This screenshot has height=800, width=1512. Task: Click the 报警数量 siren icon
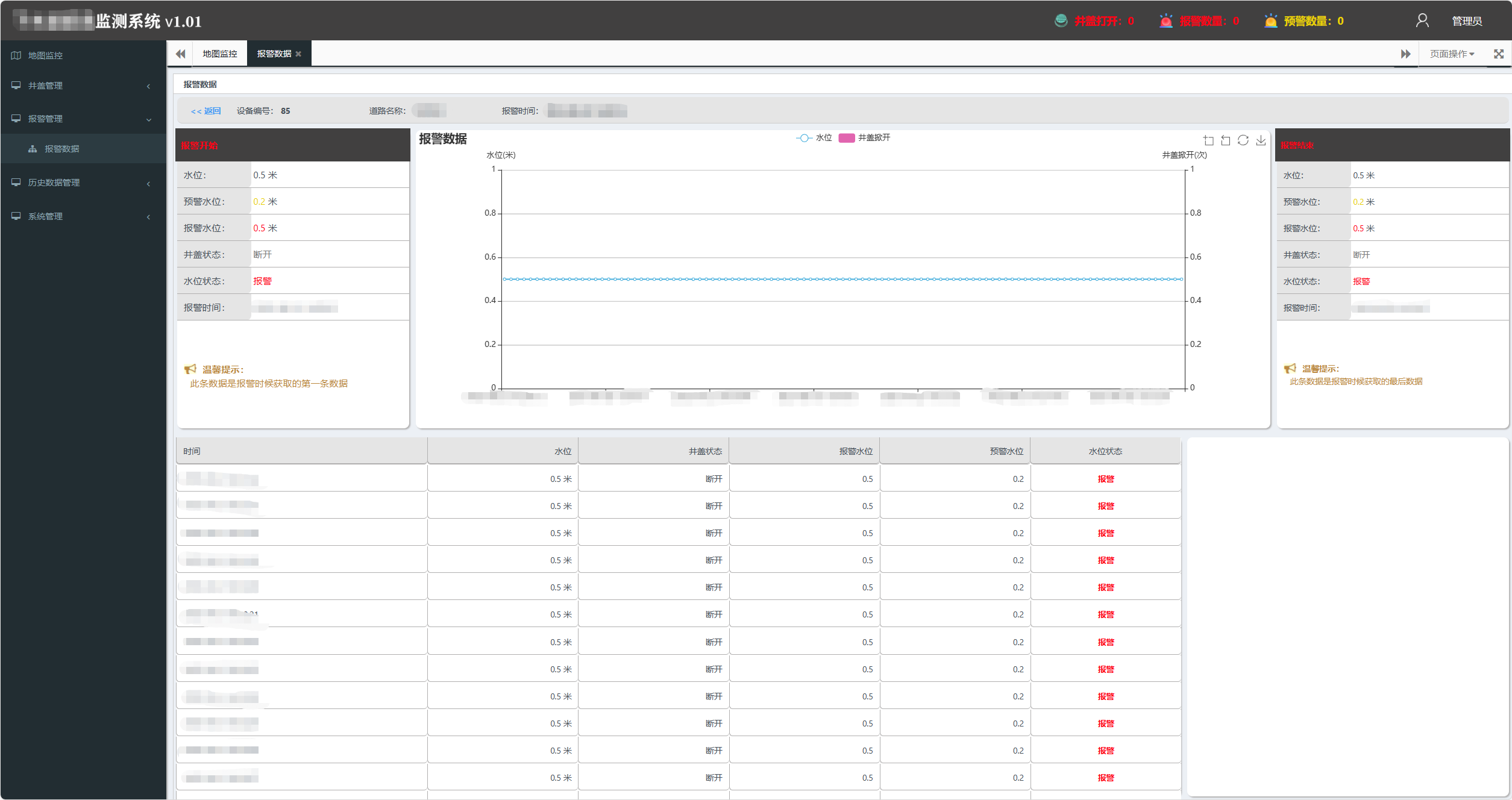pos(1165,20)
